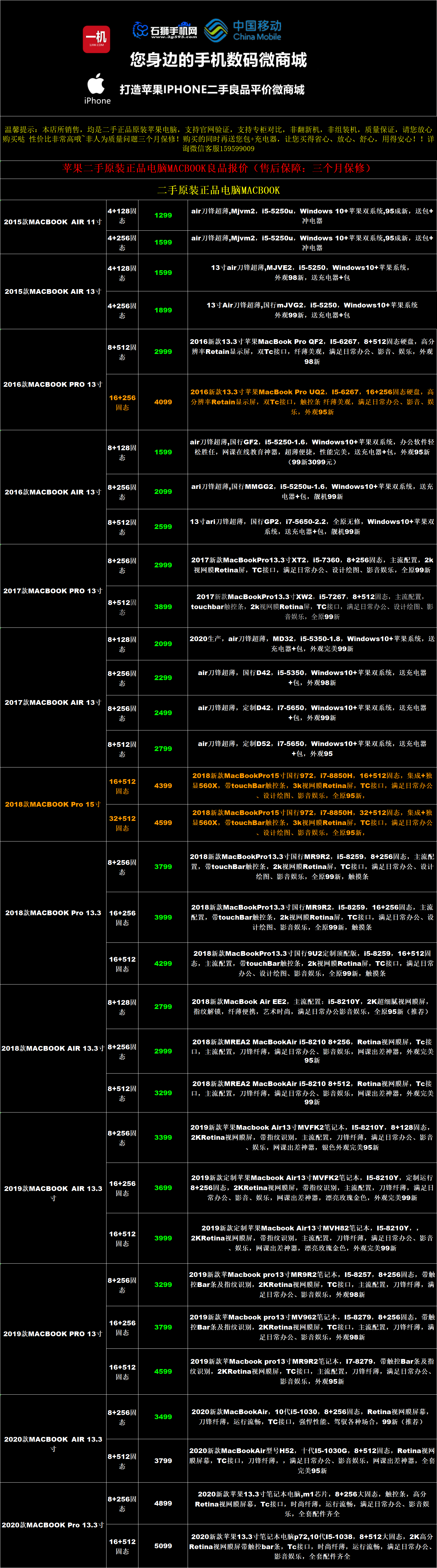437x1568 pixels.
Task: Click the description mentioning MJVE2
Action: click(x=312, y=272)
